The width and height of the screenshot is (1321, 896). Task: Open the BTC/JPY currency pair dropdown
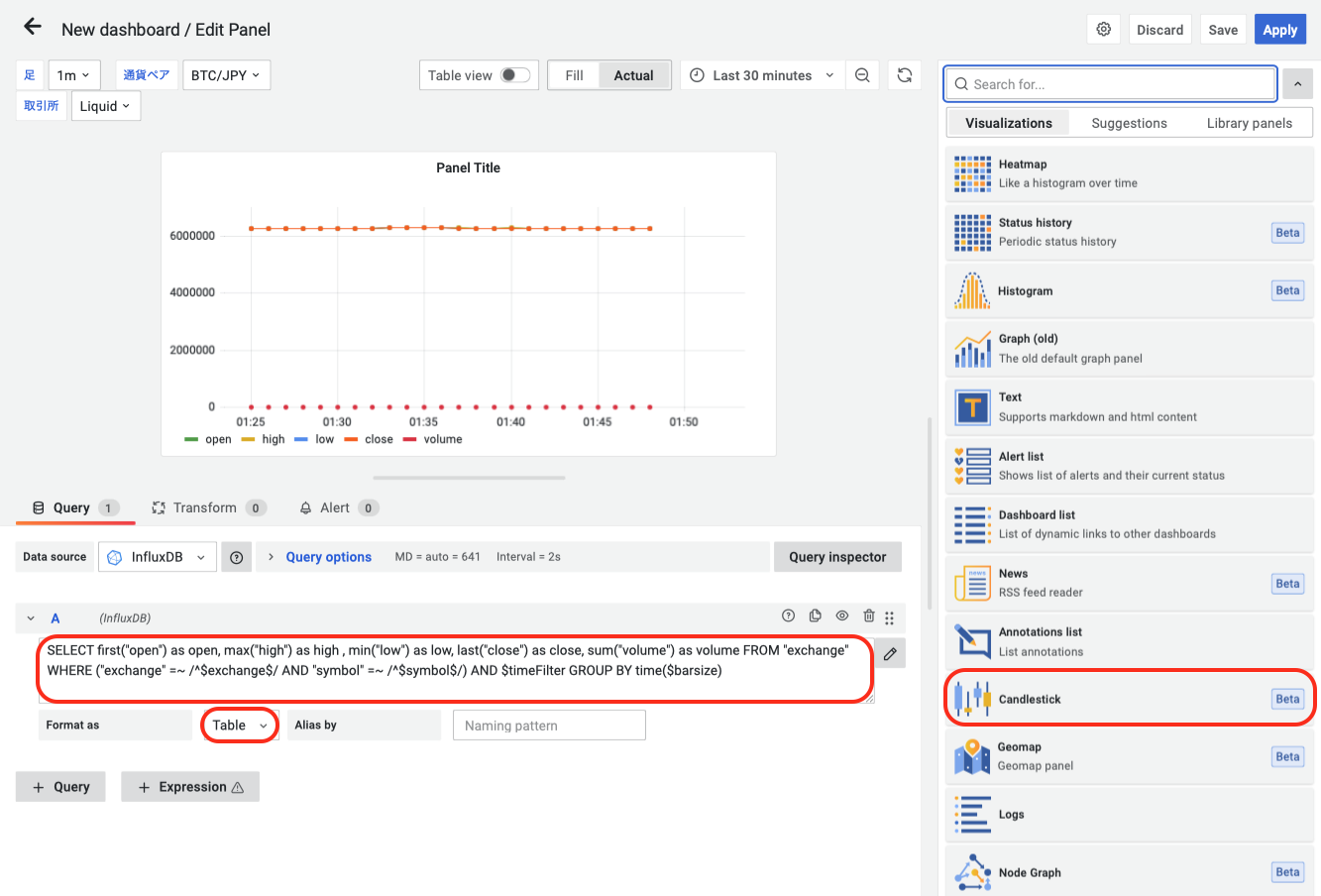(226, 75)
